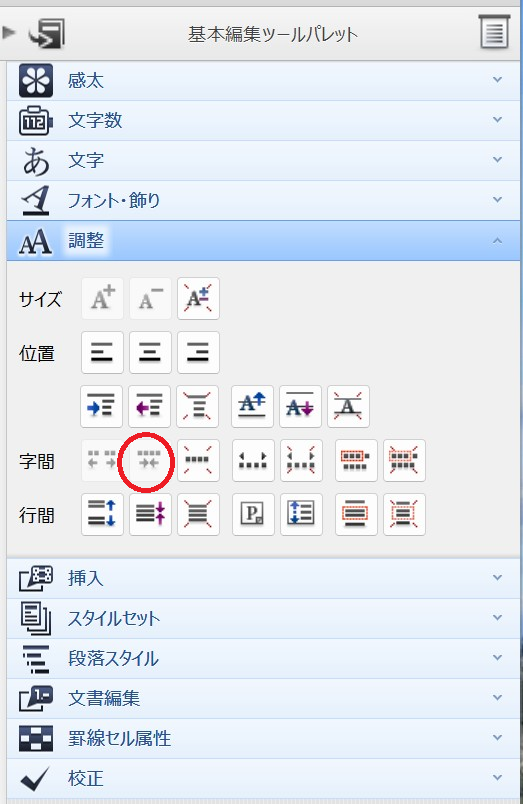The width and height of the screenshot is (523, 804).
Task: Click the small triangle arrow at top left
Action: [x=8, y=33]
